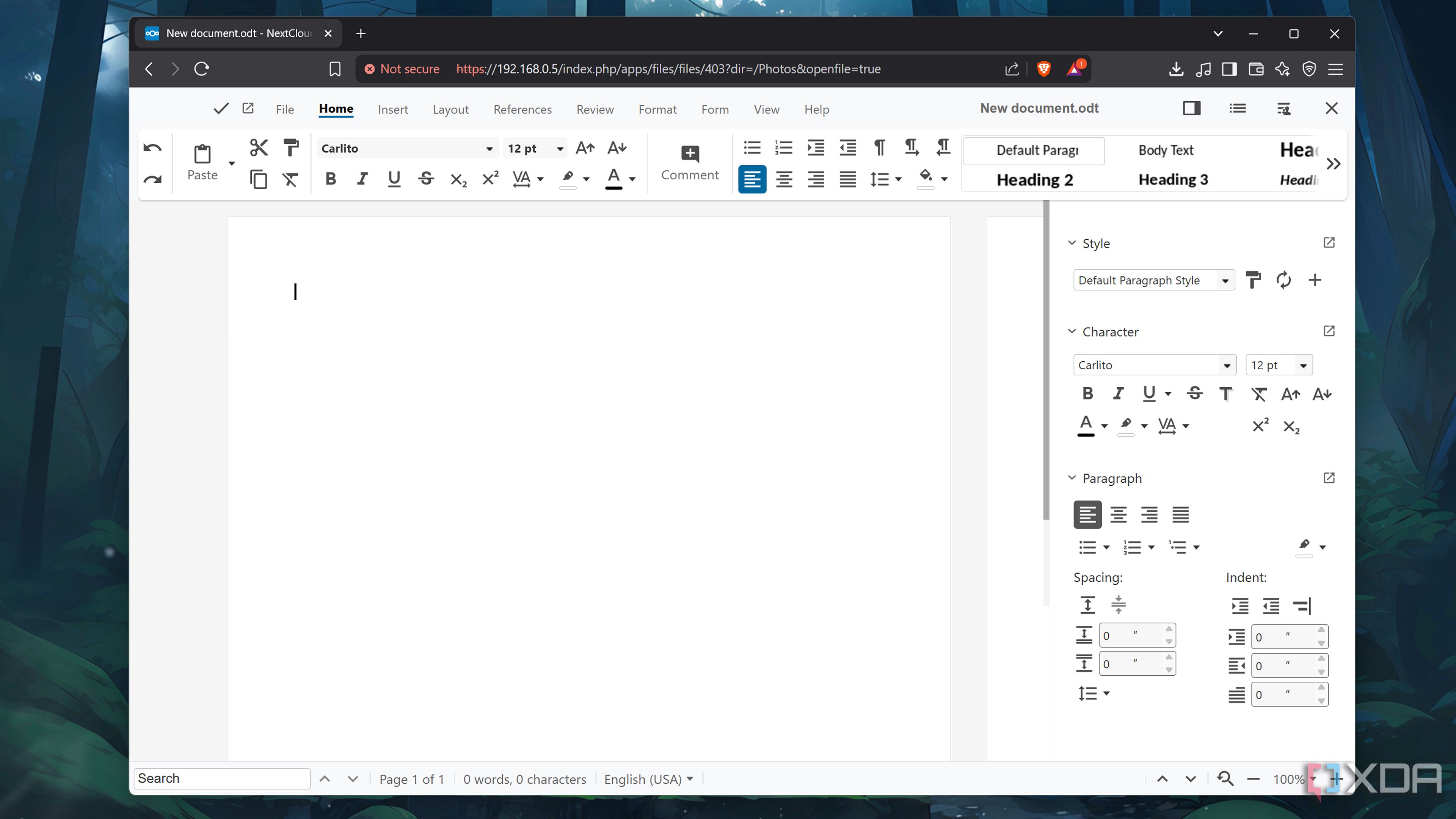Viewport: 1456px width, 819px height.
Task: Open the File menu
Action: click(285, 110)
